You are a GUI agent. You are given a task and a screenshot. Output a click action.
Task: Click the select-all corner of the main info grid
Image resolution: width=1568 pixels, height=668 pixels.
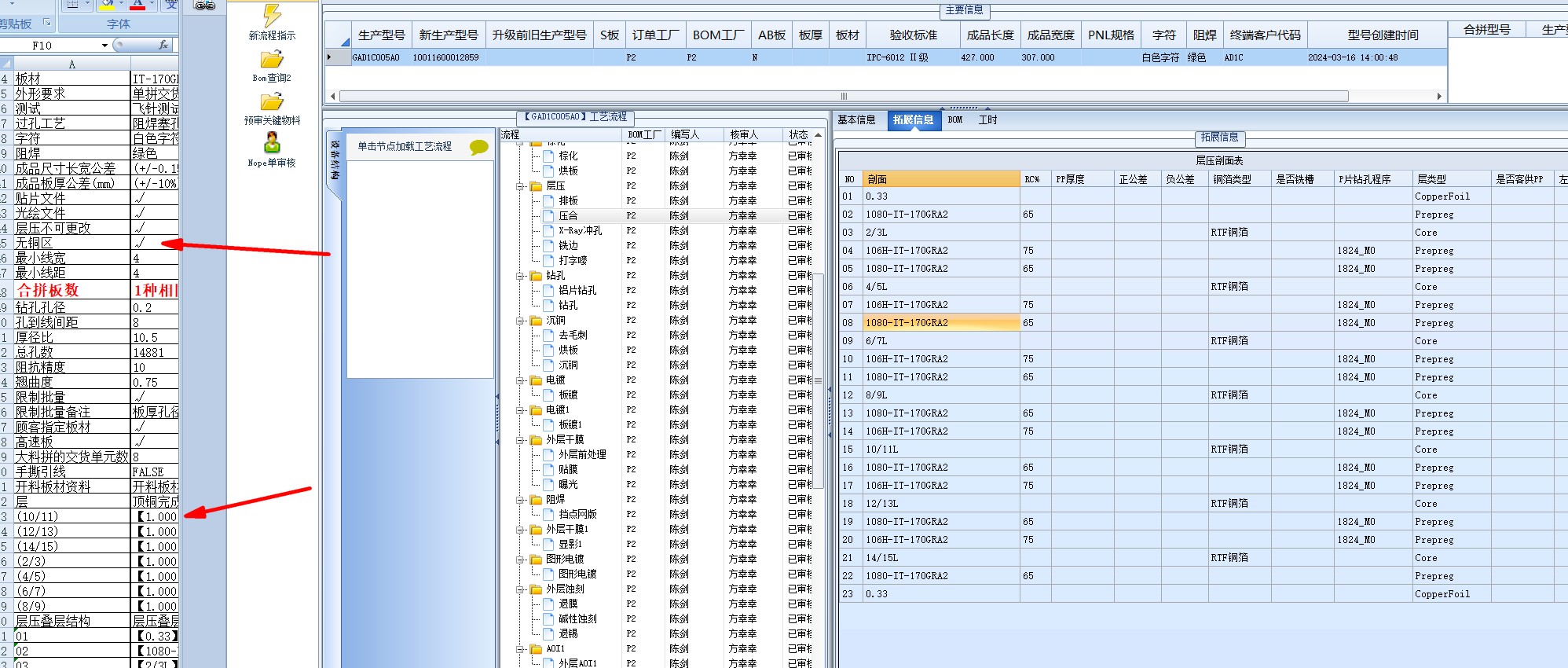pos(338,35)
